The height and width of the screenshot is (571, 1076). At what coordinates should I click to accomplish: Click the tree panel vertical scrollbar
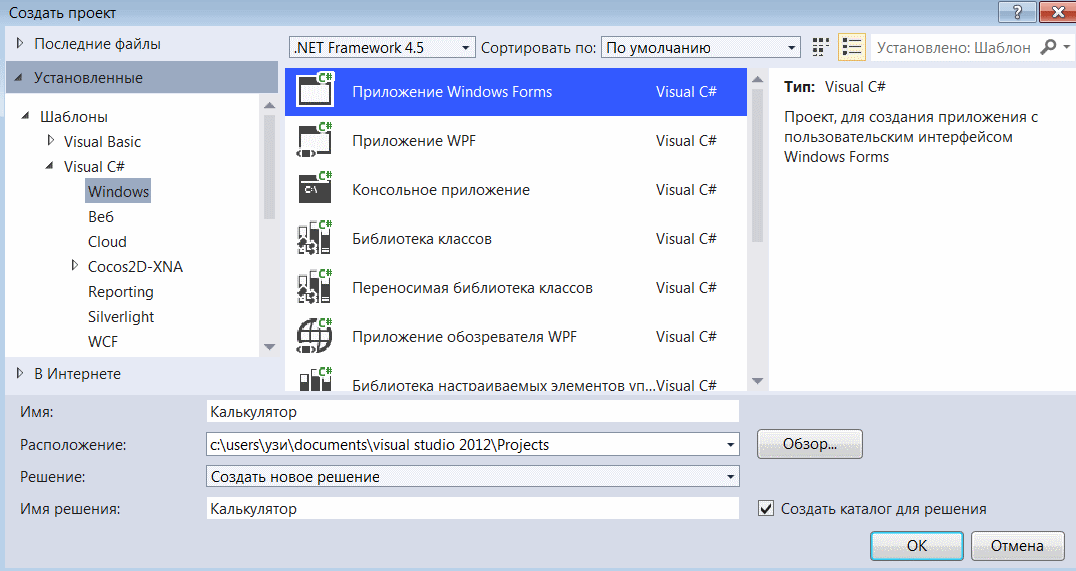(269, 166)
